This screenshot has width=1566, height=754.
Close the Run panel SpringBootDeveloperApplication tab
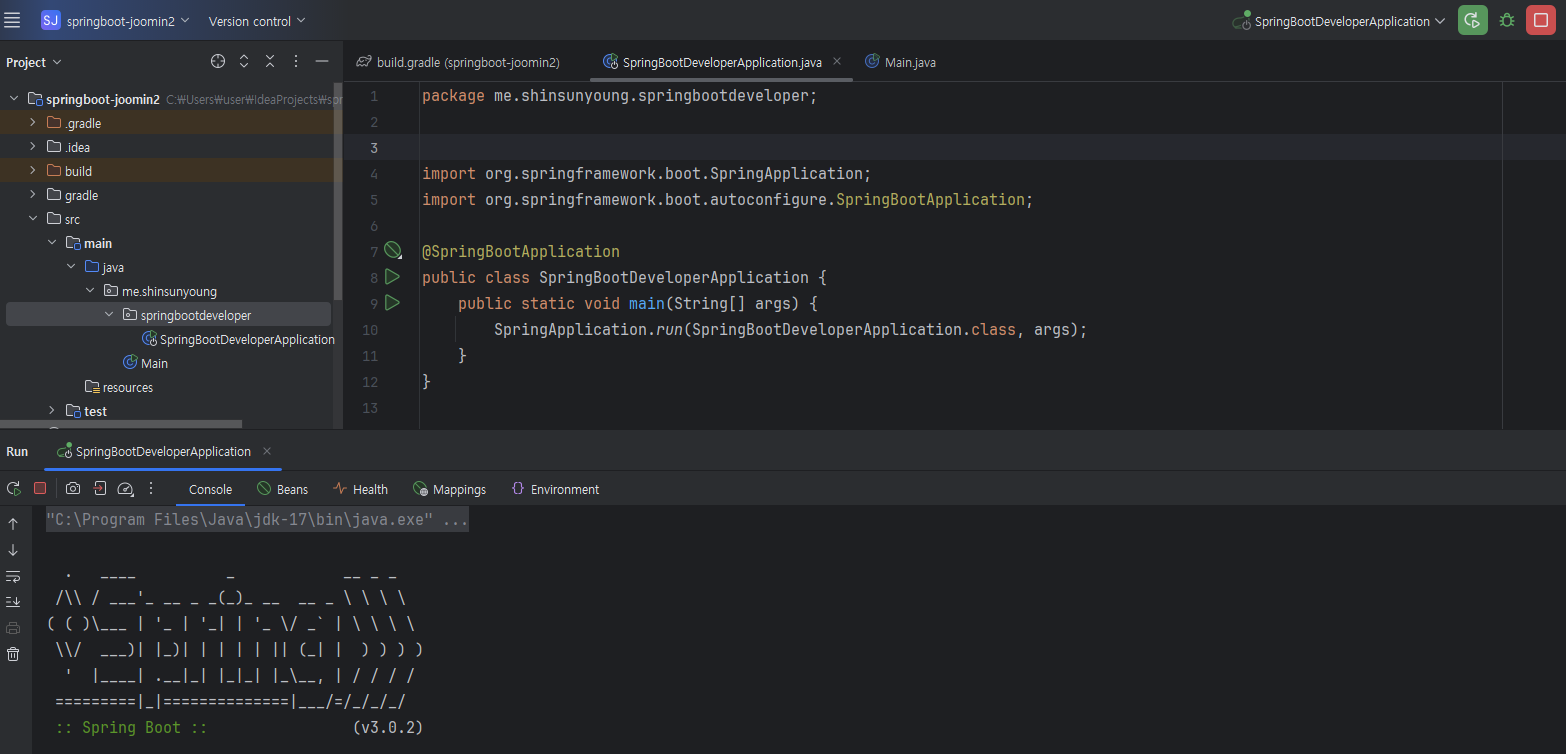coord(267,451)
